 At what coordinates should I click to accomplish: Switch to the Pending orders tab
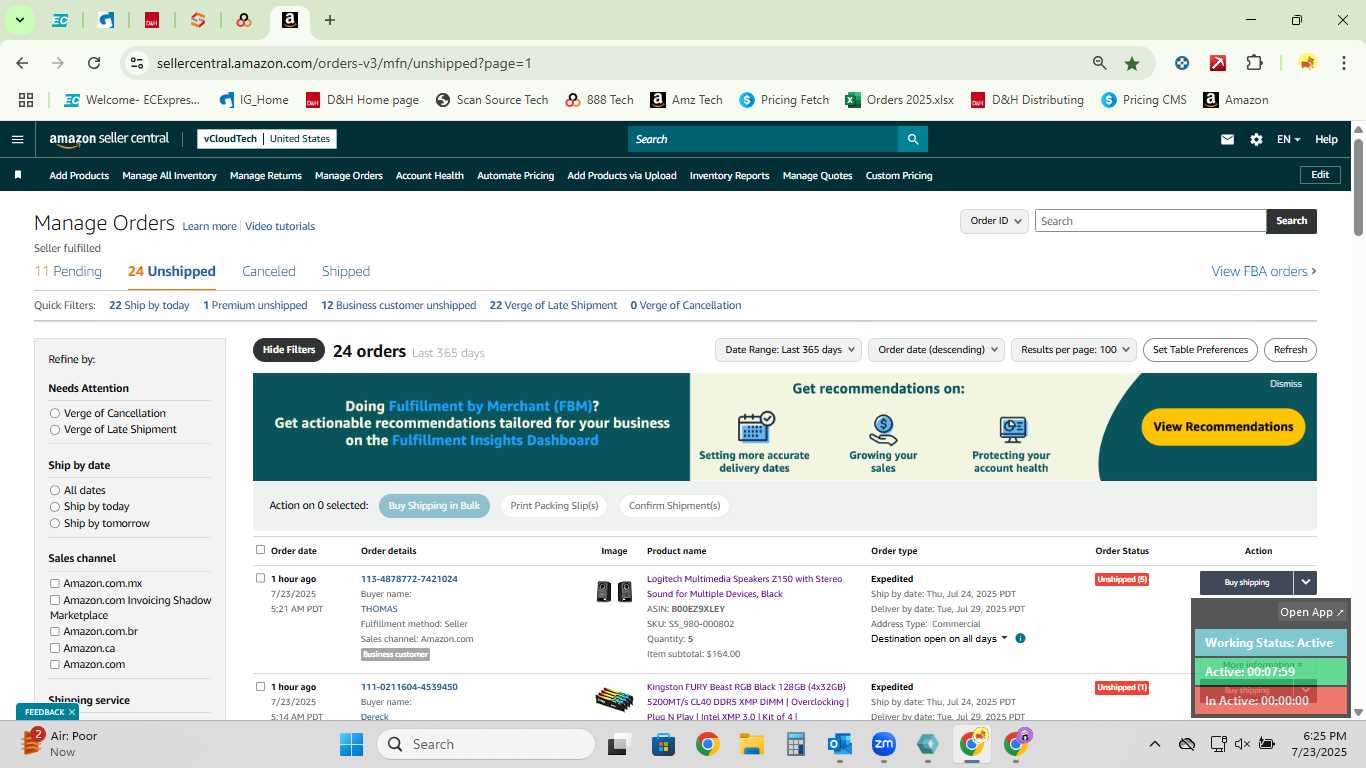[x=68, y=271]
